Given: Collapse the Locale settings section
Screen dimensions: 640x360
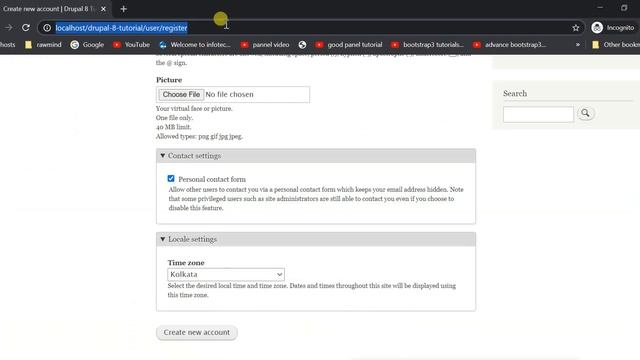Looking at the screenshot, I should pyautogui.click(x=316, y=239).
